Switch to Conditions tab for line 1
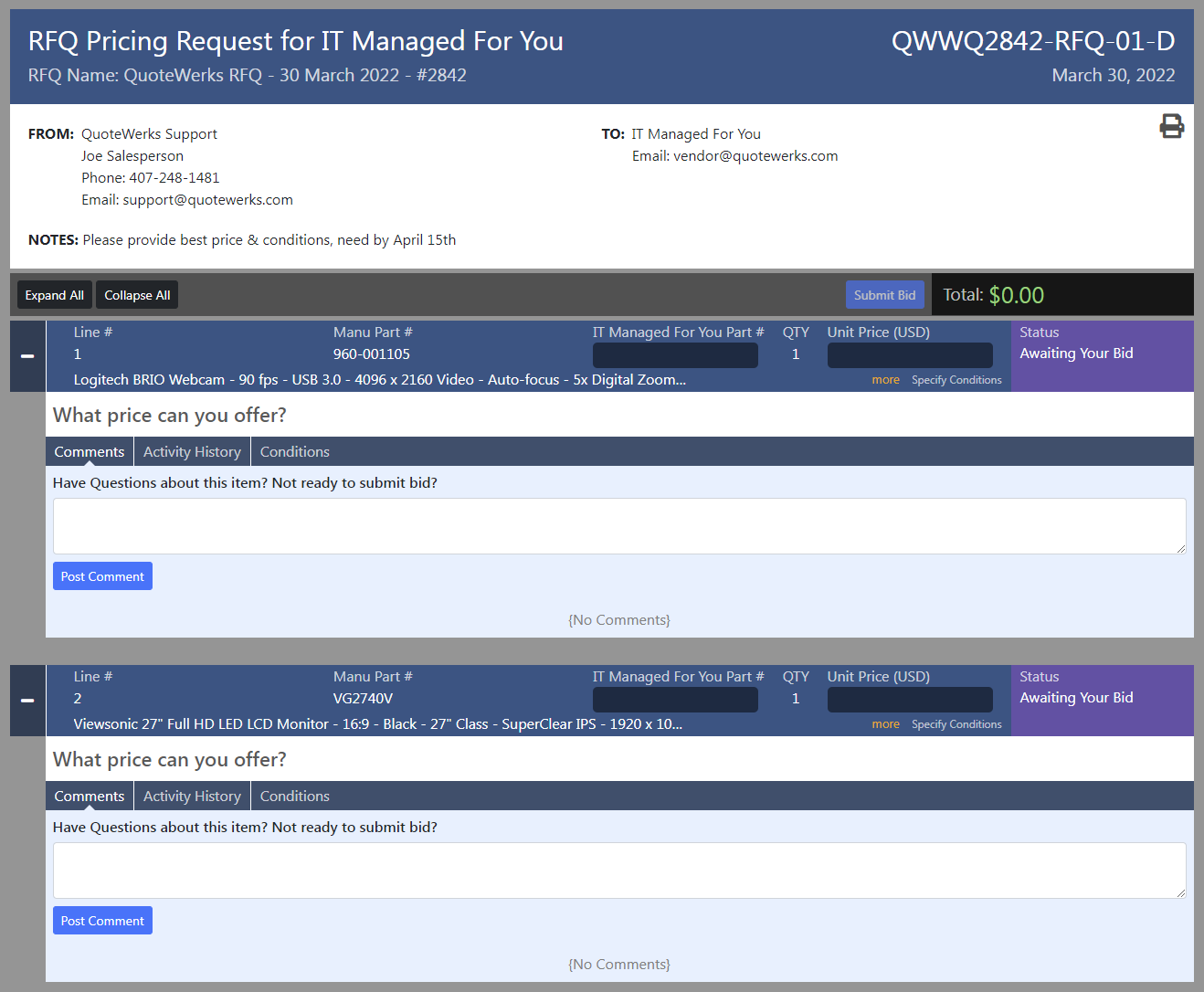The image size is (1204, 992). click(294, 452)
